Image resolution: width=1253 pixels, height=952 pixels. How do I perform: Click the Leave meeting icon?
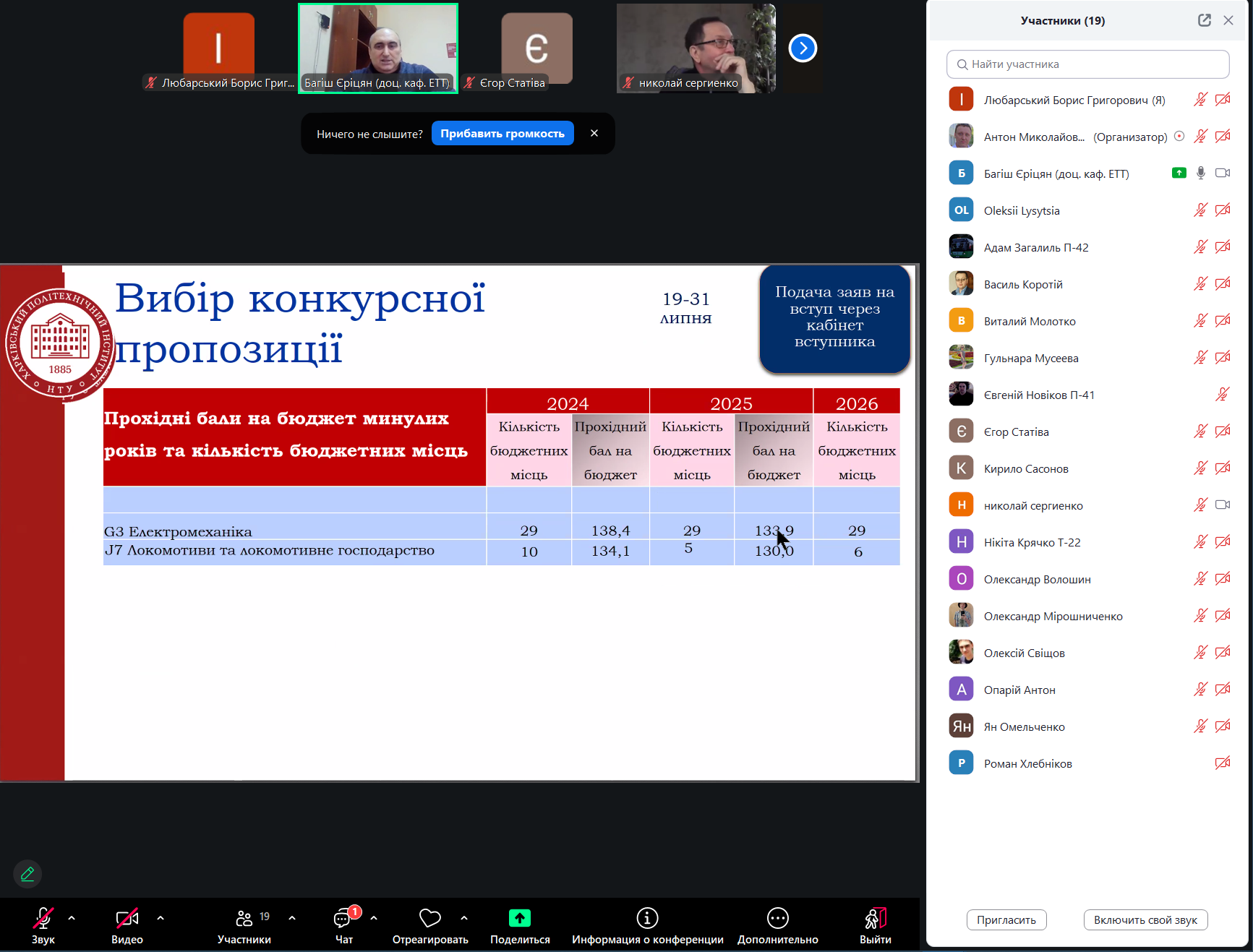[875, 918]
